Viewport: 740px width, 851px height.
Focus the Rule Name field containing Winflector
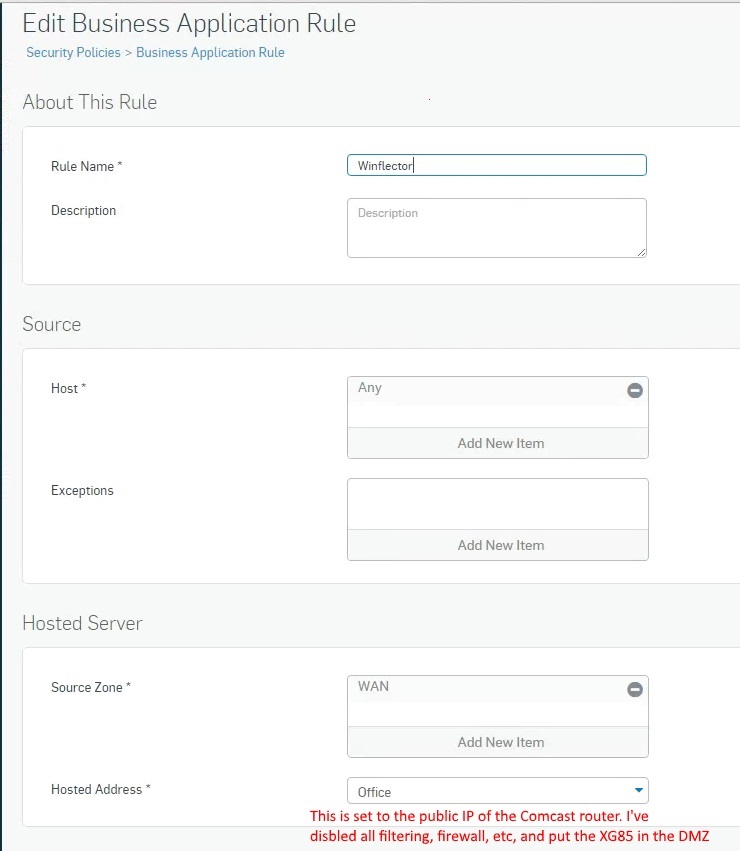(497, 165)
